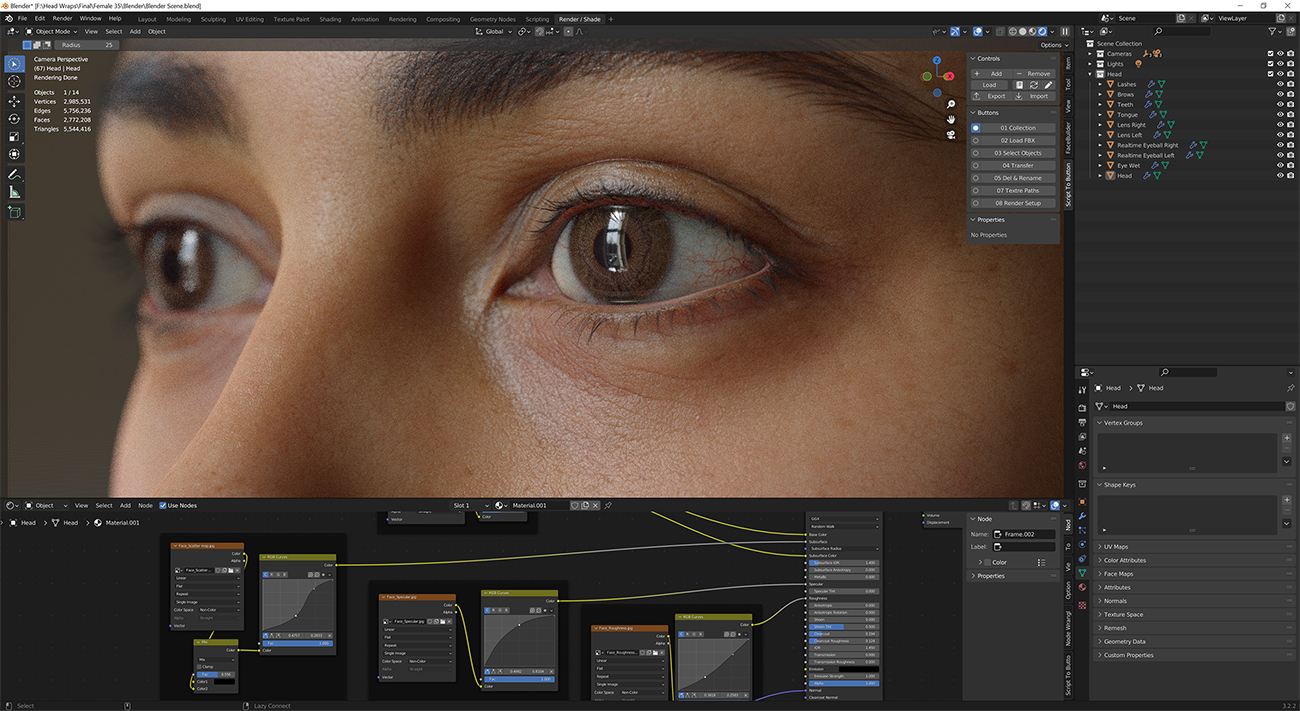Select the Rotate tool
1300x711 pixels.
click(13, 118)
